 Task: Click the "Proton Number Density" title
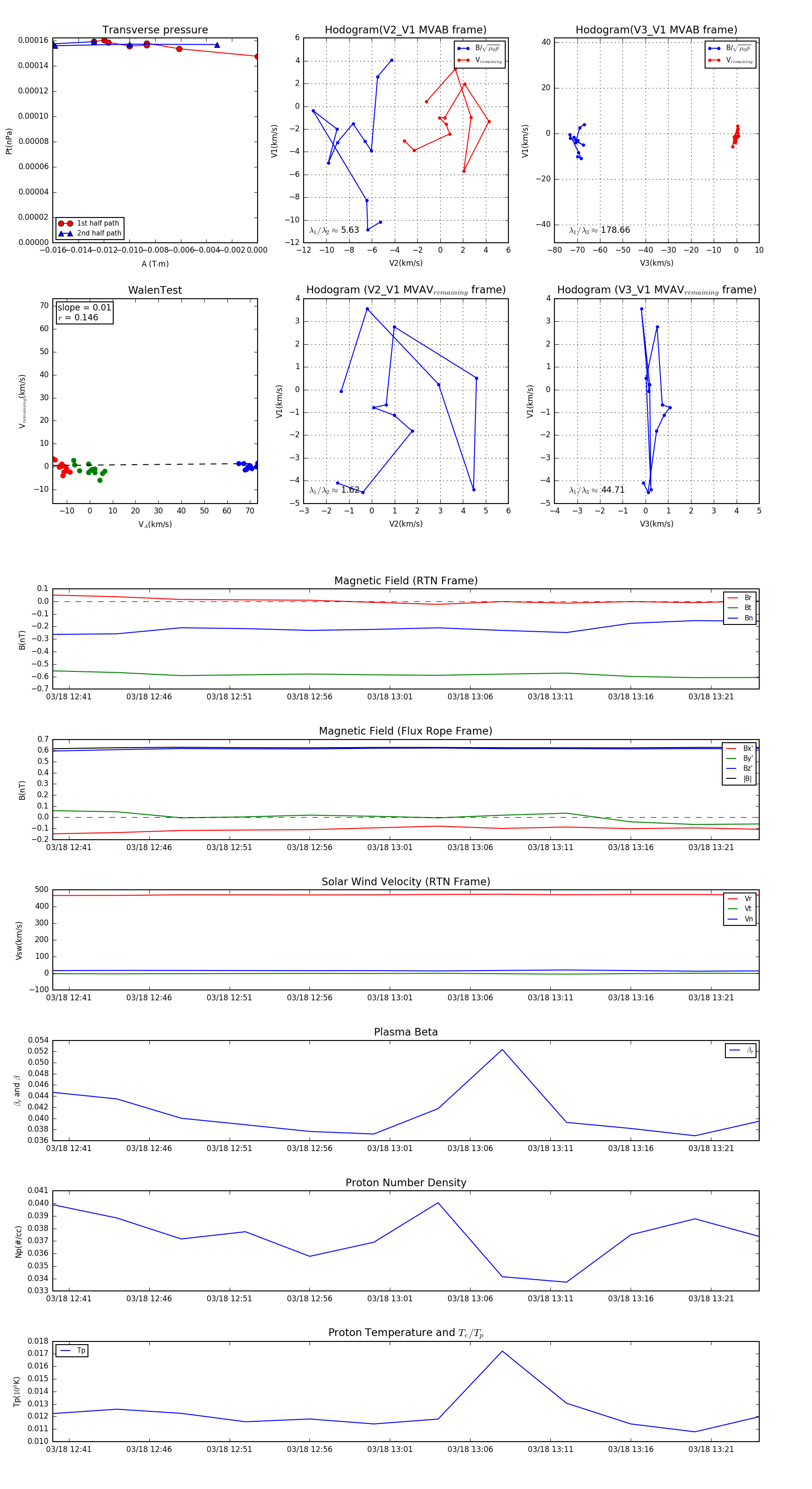click(x=406, y=1183)
